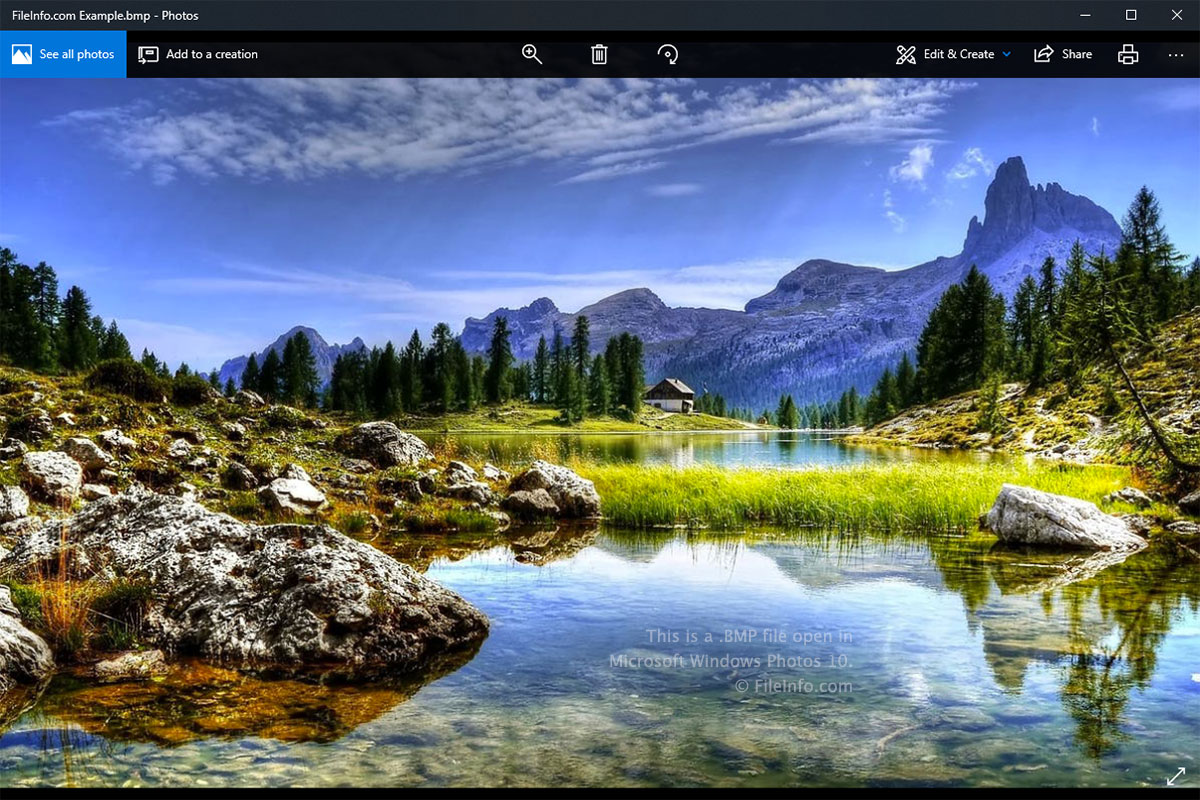Viewport: 1200px width, 800px height.
Task: Delete the photo using the trash icon
Action: (x=599, y=54)
